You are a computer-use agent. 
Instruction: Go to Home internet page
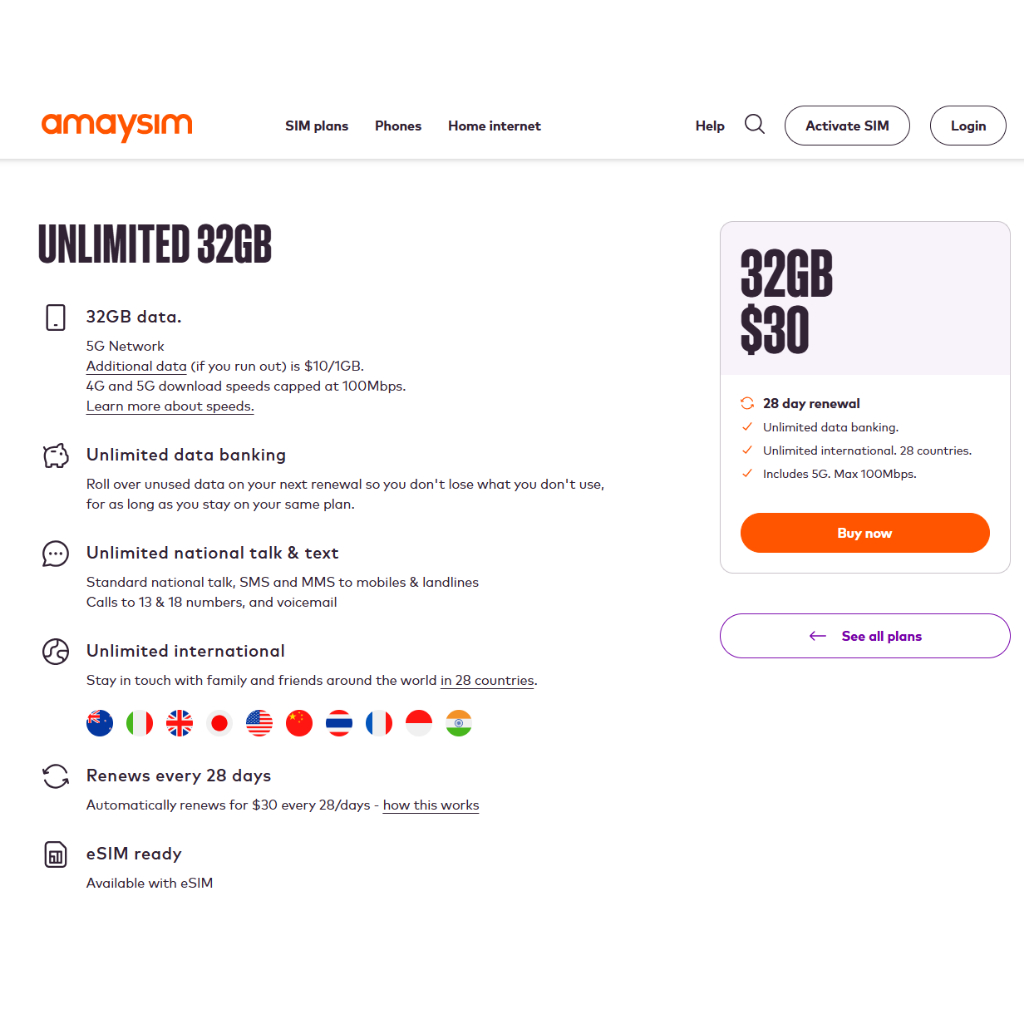[494, 126]
